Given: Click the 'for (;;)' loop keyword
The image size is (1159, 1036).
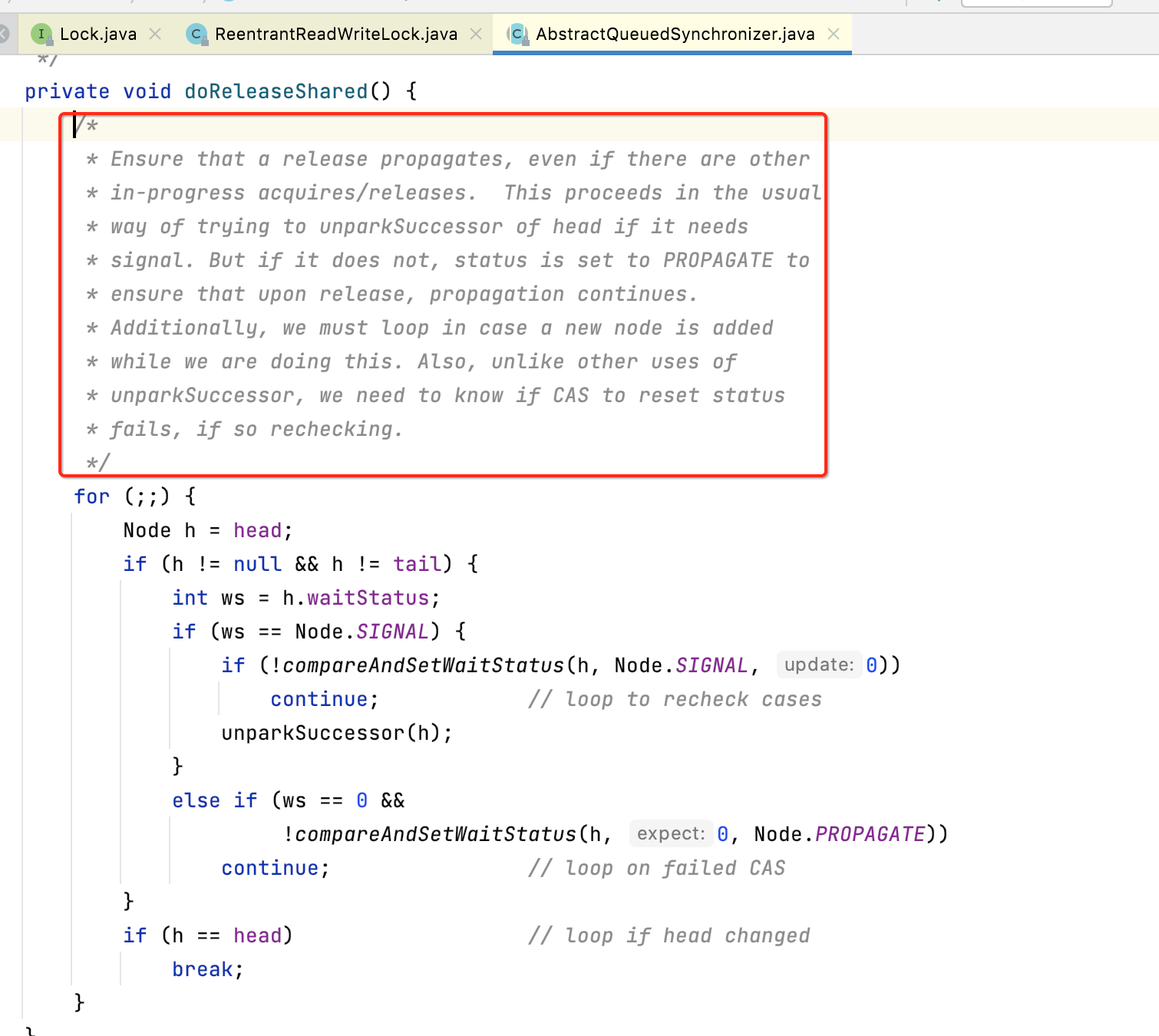Looking at the screenshot, I should click(x=91, y=497).
